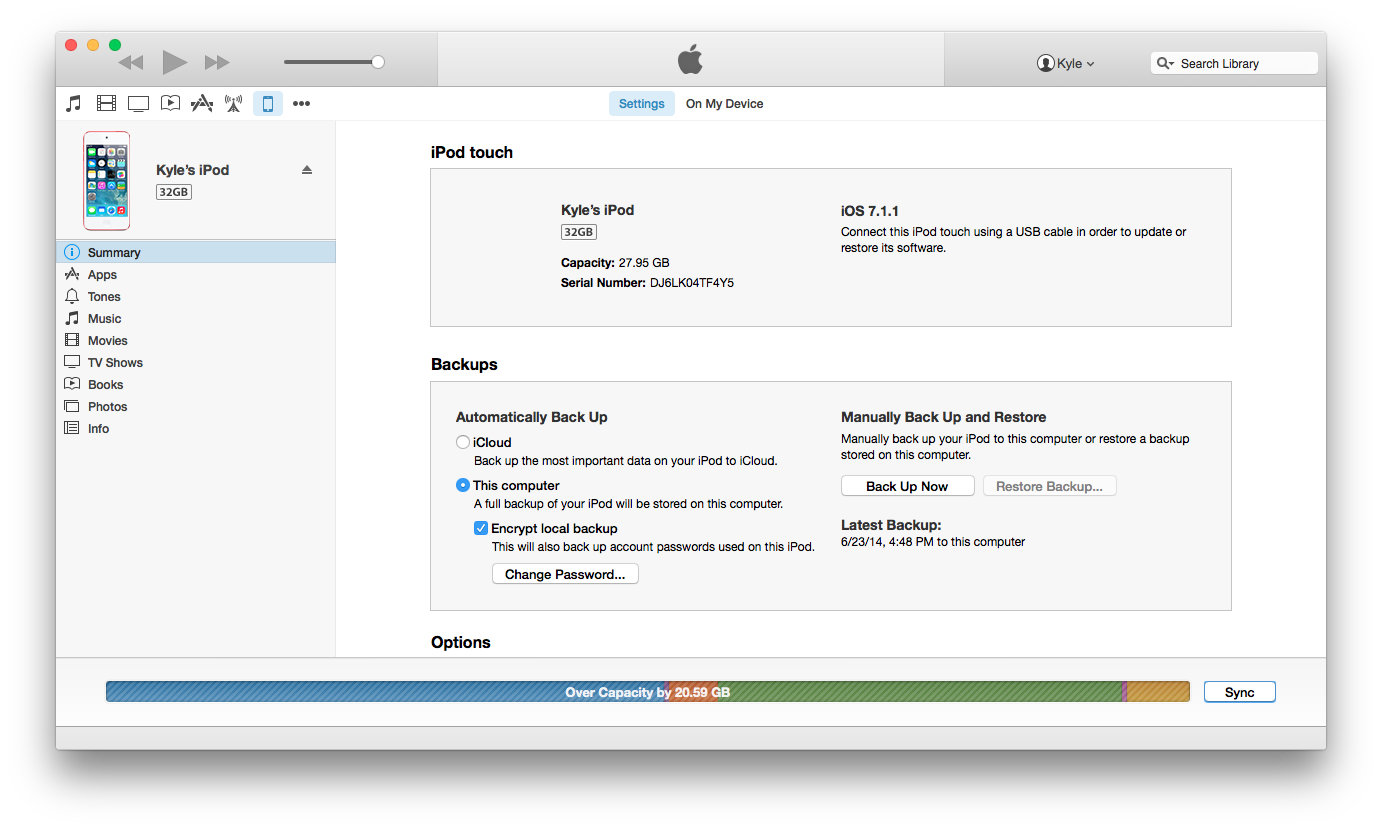The width and height of the screenshot is (1382, 830).
Task: Click the Apple logo in the status display
Action: [690, 60]
